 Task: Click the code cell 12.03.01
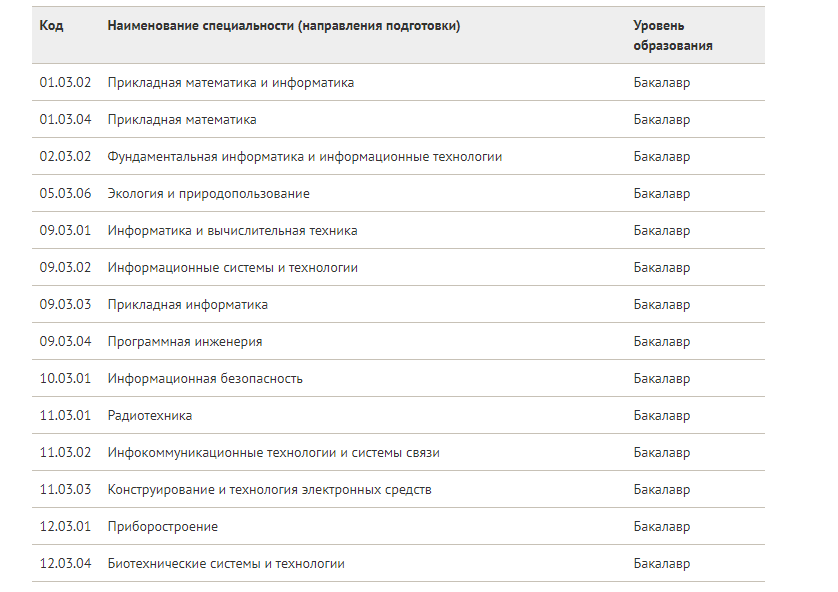click(65, 527)
